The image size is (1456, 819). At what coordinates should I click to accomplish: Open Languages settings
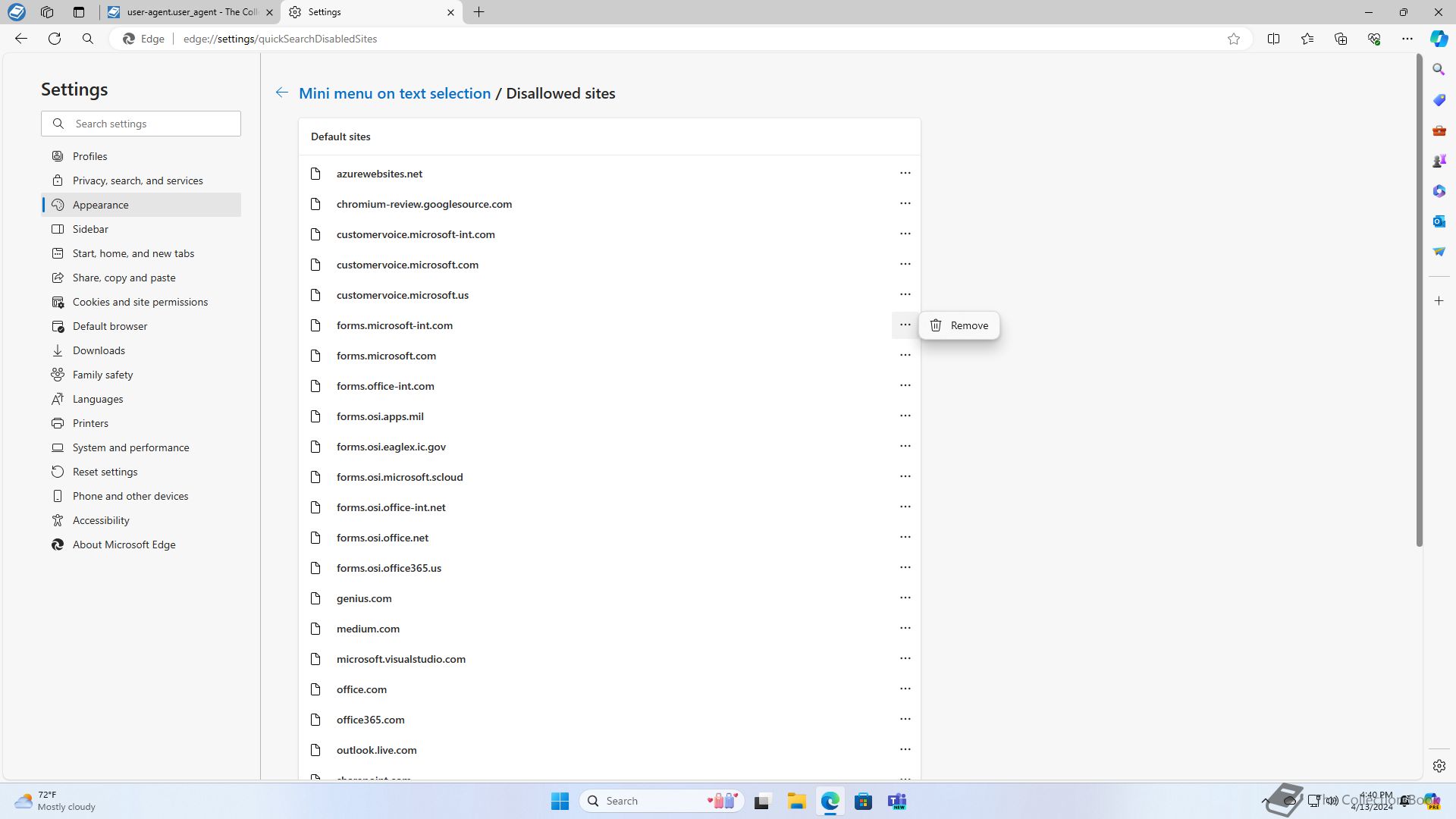coord(141,399)
